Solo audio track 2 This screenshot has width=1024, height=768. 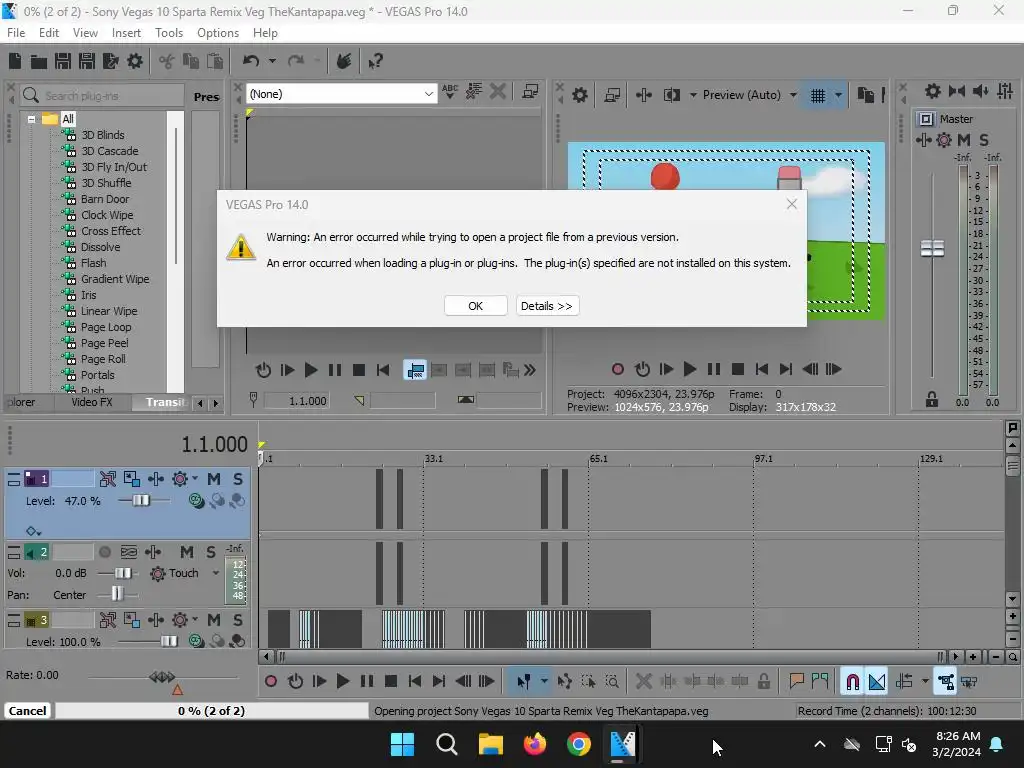tap(210, 552)
